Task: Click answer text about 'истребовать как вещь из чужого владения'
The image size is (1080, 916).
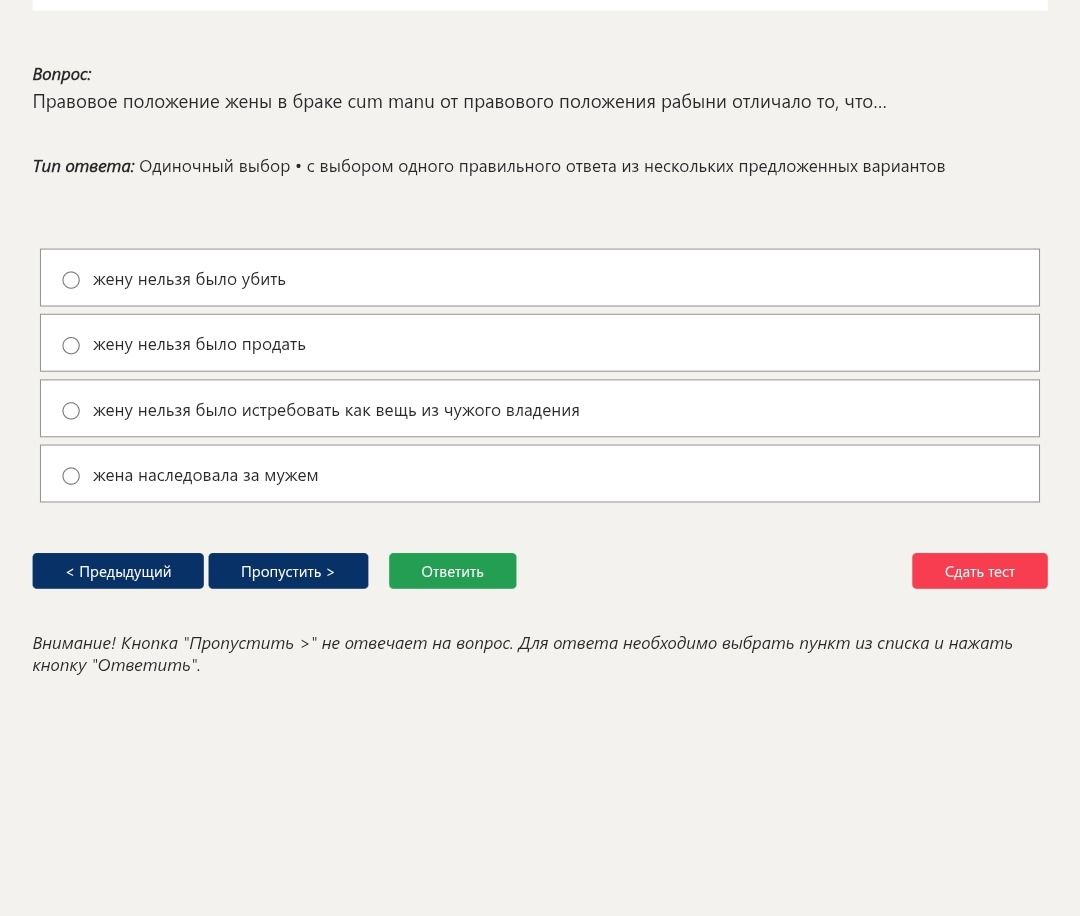Action: (x=336, y=410)
